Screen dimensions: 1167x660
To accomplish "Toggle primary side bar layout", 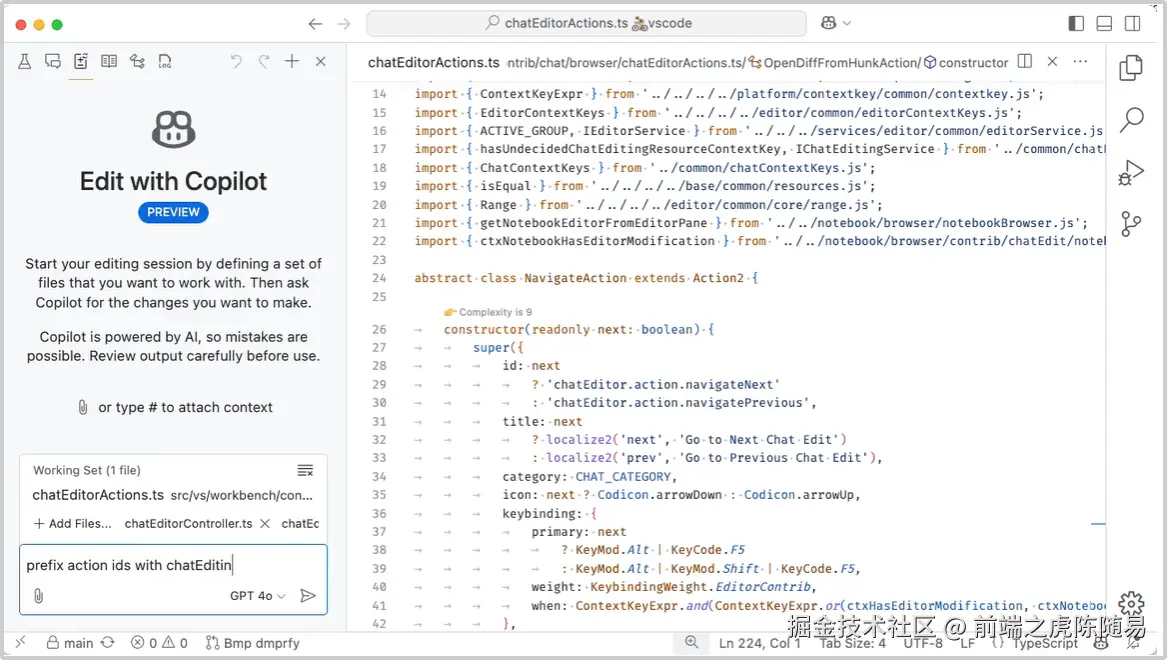I will click(1076, 24).
